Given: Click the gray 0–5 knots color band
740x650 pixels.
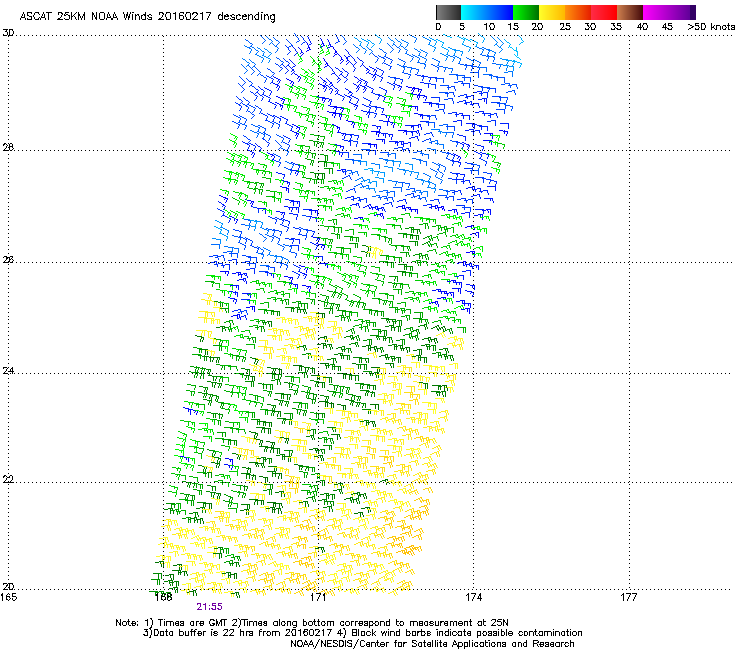Looking at the screenshot, I should pyautogui.click(x=448, y=12).
